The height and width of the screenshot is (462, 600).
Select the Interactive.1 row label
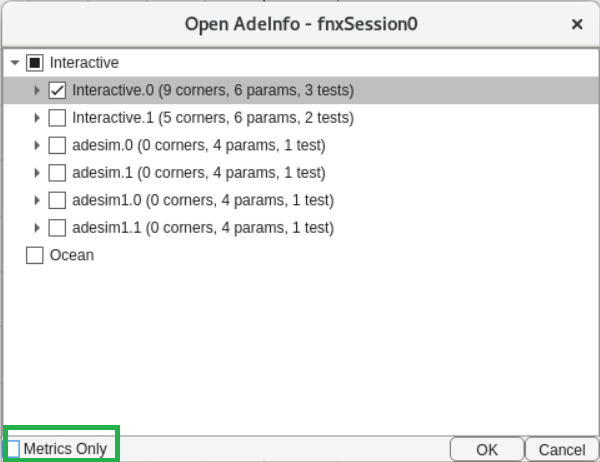tap(213, 118)
